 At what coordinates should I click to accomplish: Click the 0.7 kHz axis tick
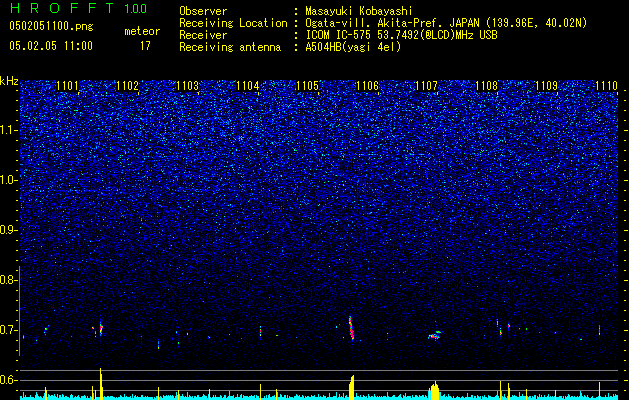click(8, 330)
